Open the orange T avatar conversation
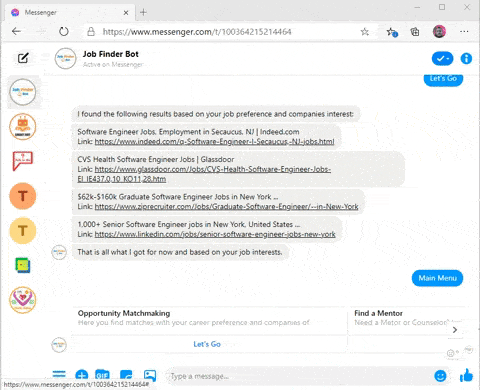 [23, 196]
